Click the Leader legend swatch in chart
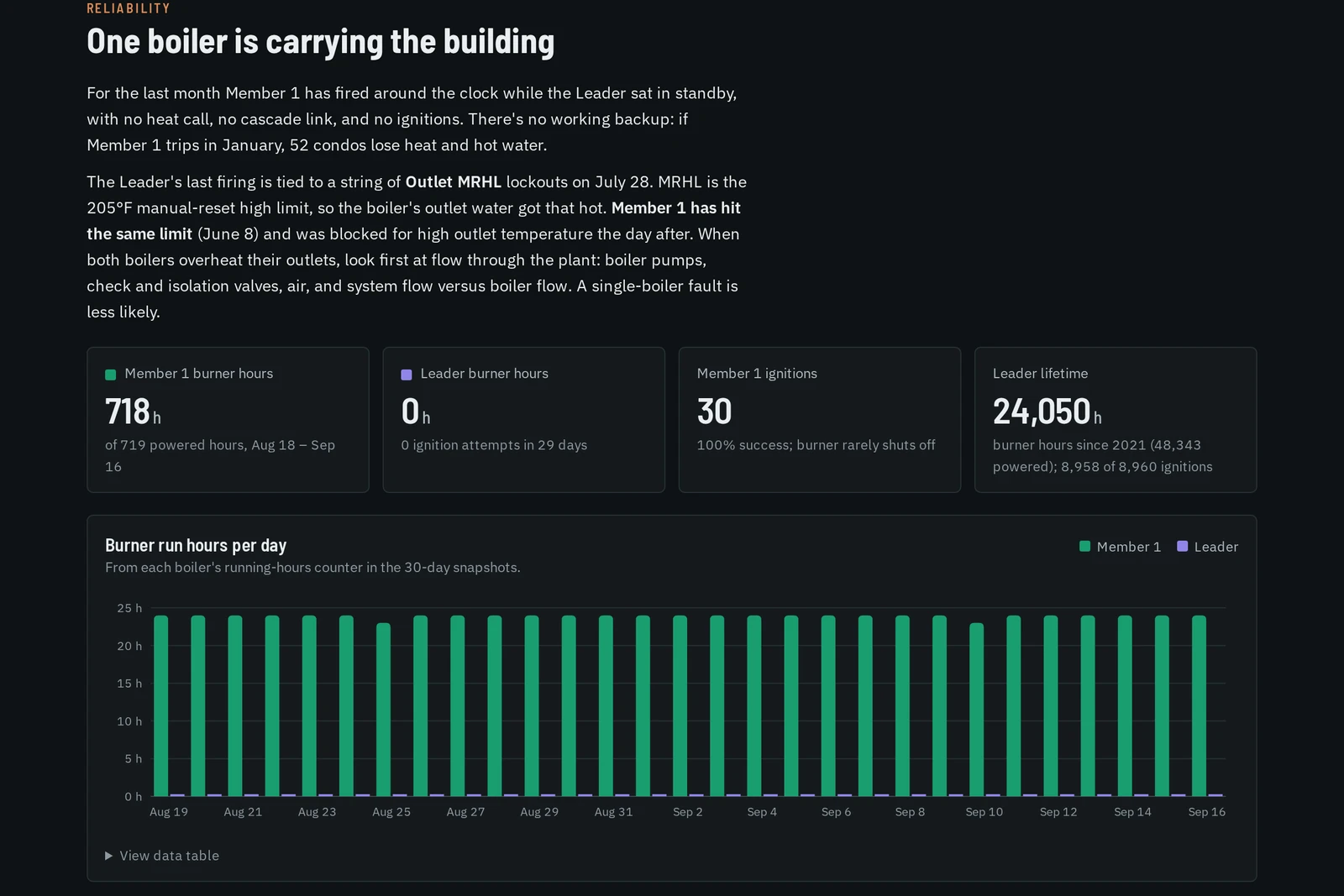Viewport: 1344px width, 896px height. (x=1182, y=547)
